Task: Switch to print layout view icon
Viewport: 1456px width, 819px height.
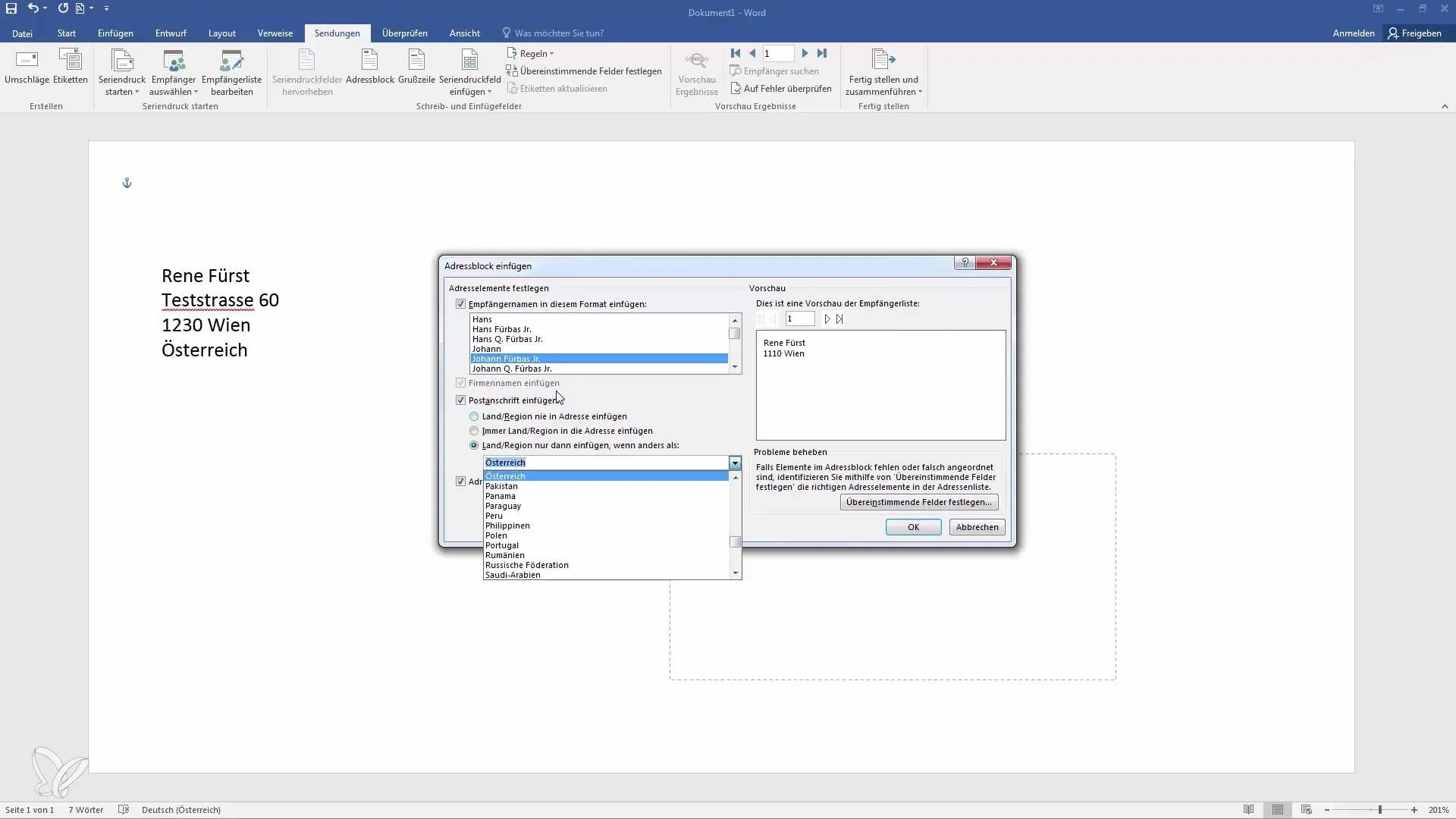Action: pyautogui.click(x=1278, y=810)
